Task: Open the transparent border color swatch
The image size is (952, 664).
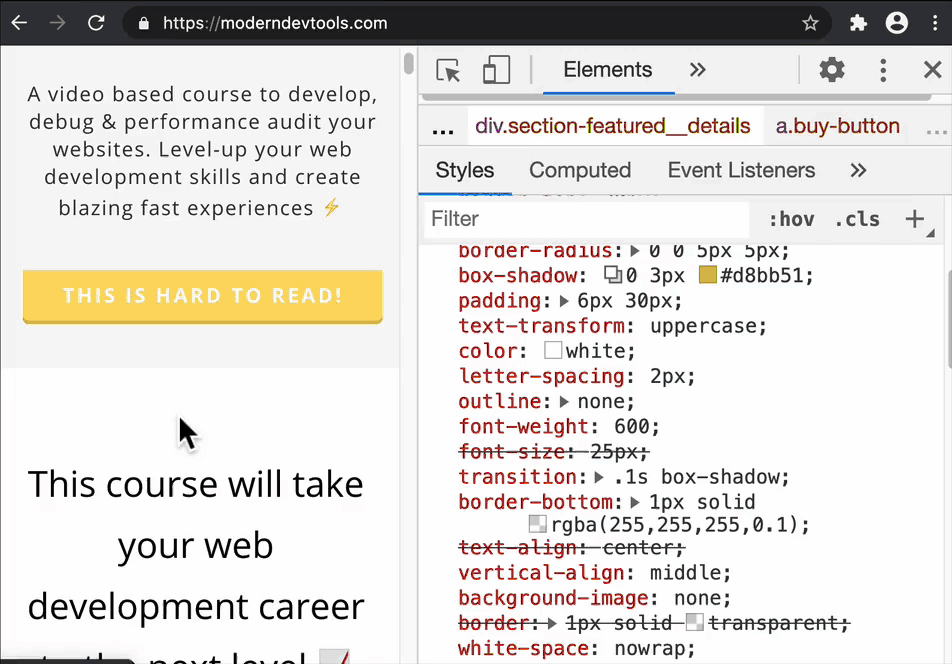Action: pos(694,622)
